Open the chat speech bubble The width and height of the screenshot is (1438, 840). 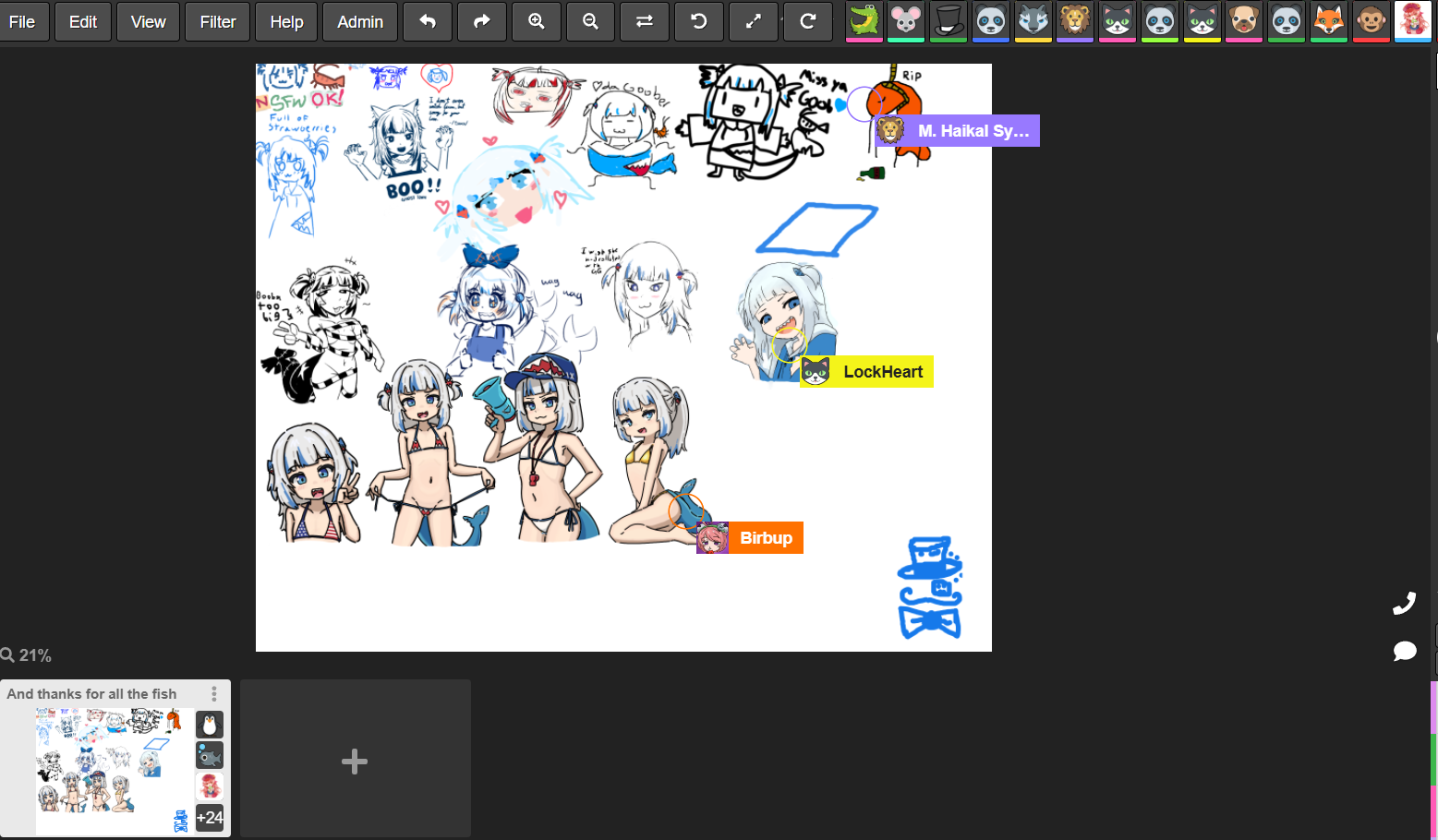pos(1404,652)
